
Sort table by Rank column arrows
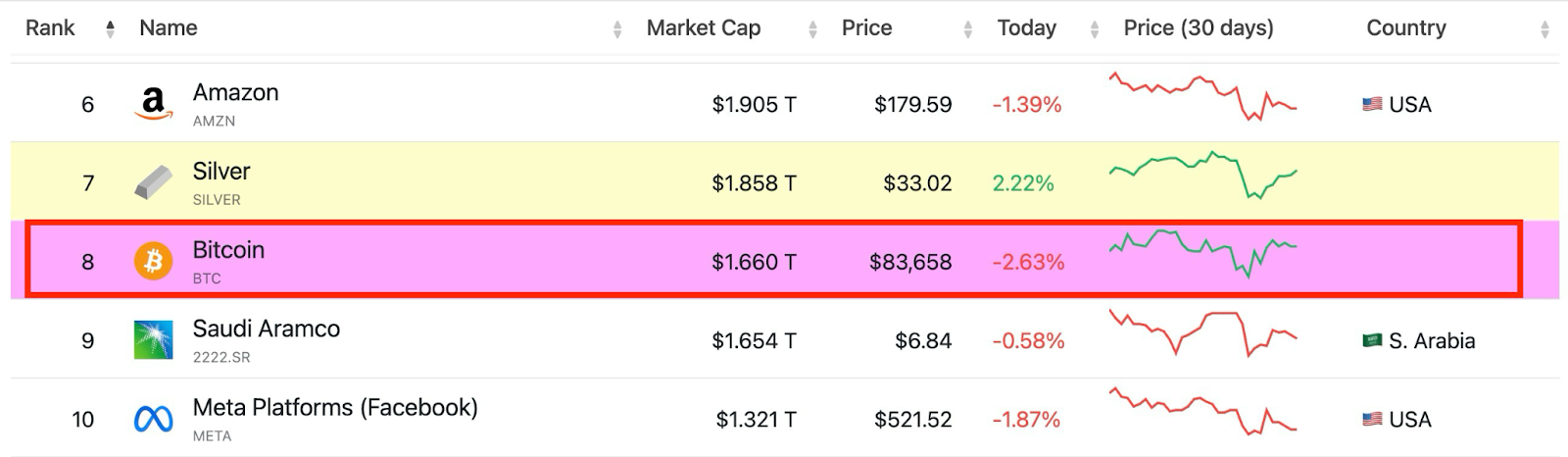pyautogui.click(x=110, y=29)
